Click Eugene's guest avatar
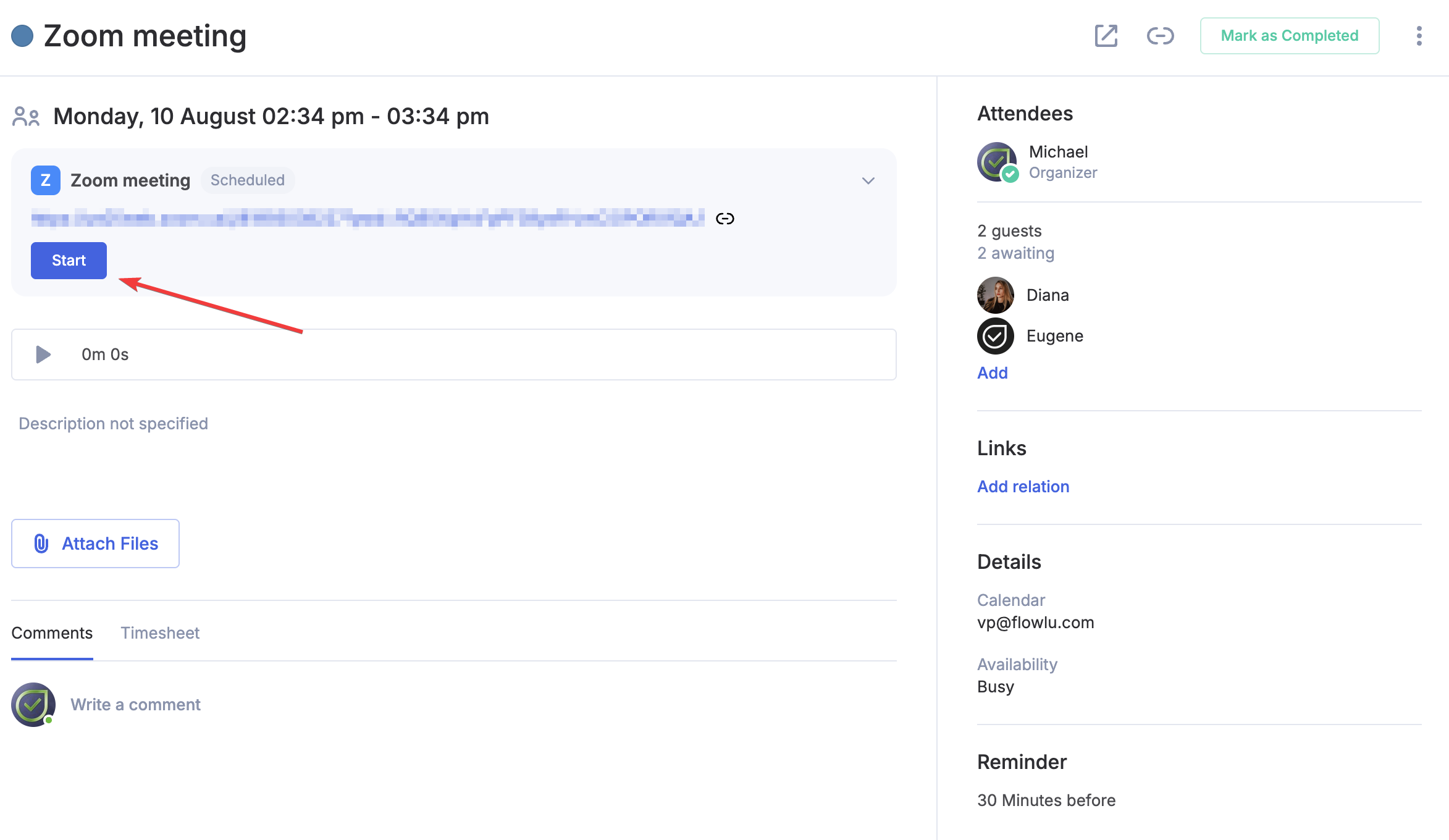The width and height of the screenshot is (1449, 840). (x=996, y=336)
